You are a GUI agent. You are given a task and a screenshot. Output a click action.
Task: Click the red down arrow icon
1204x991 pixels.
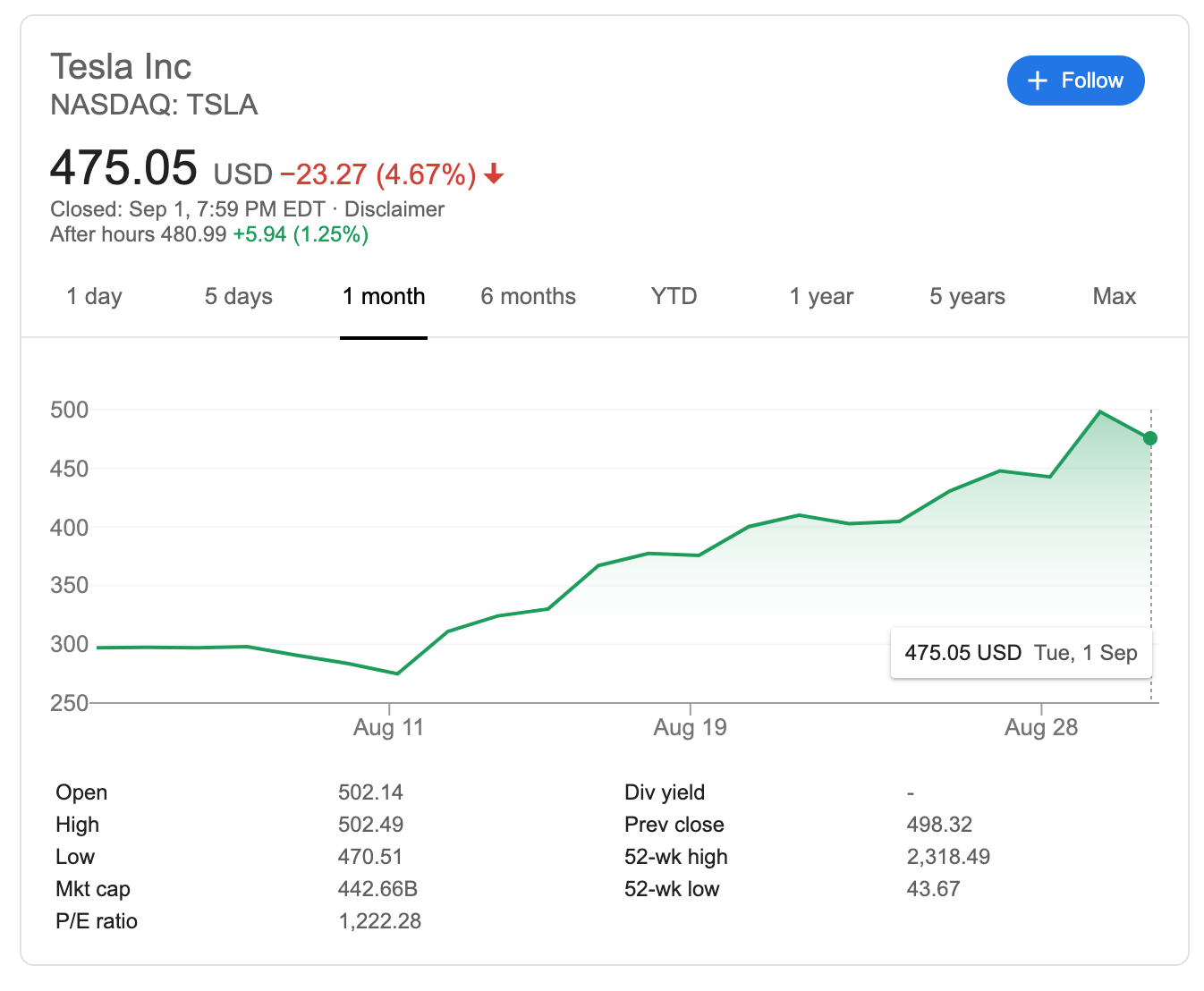coord(494,174)
